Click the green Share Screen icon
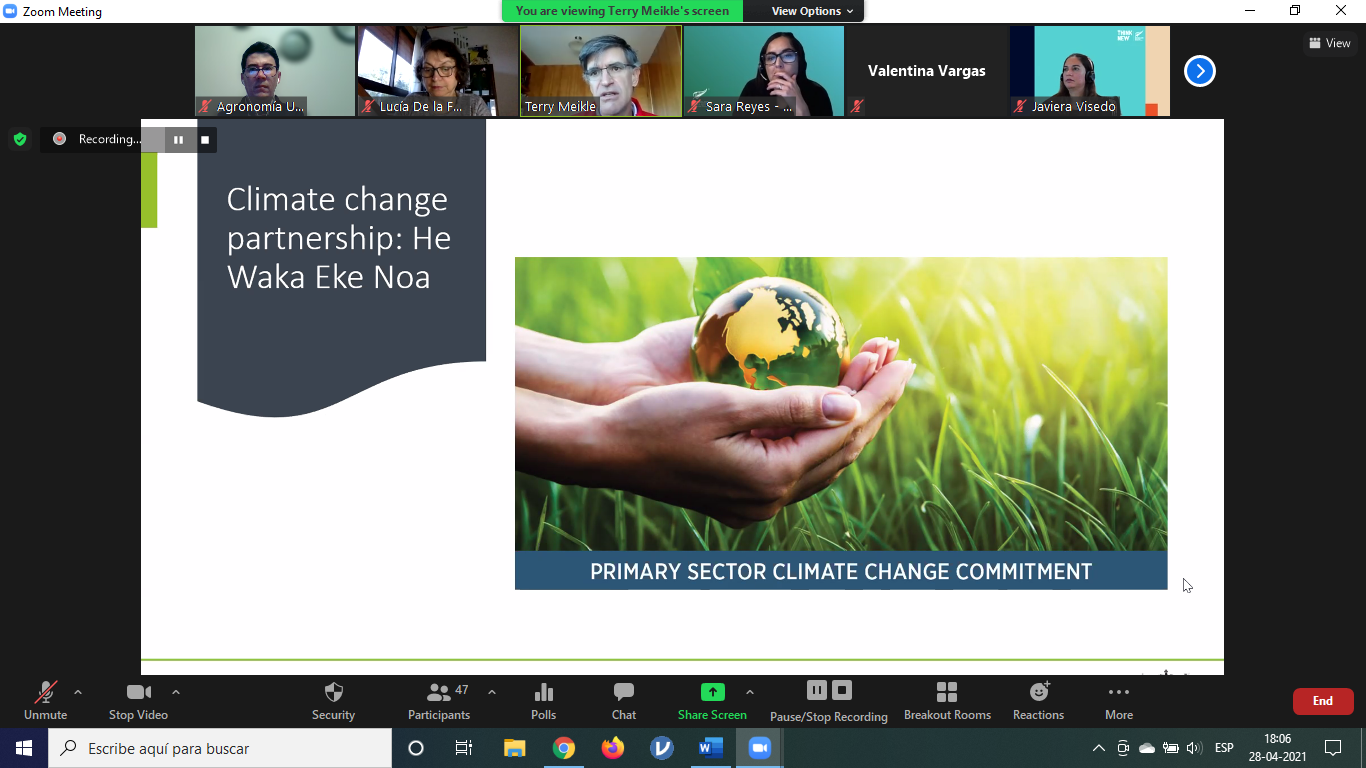Image resolution: width=1366 pixels, height=768 pixels. pyautogui.click(x=712, y=692)
